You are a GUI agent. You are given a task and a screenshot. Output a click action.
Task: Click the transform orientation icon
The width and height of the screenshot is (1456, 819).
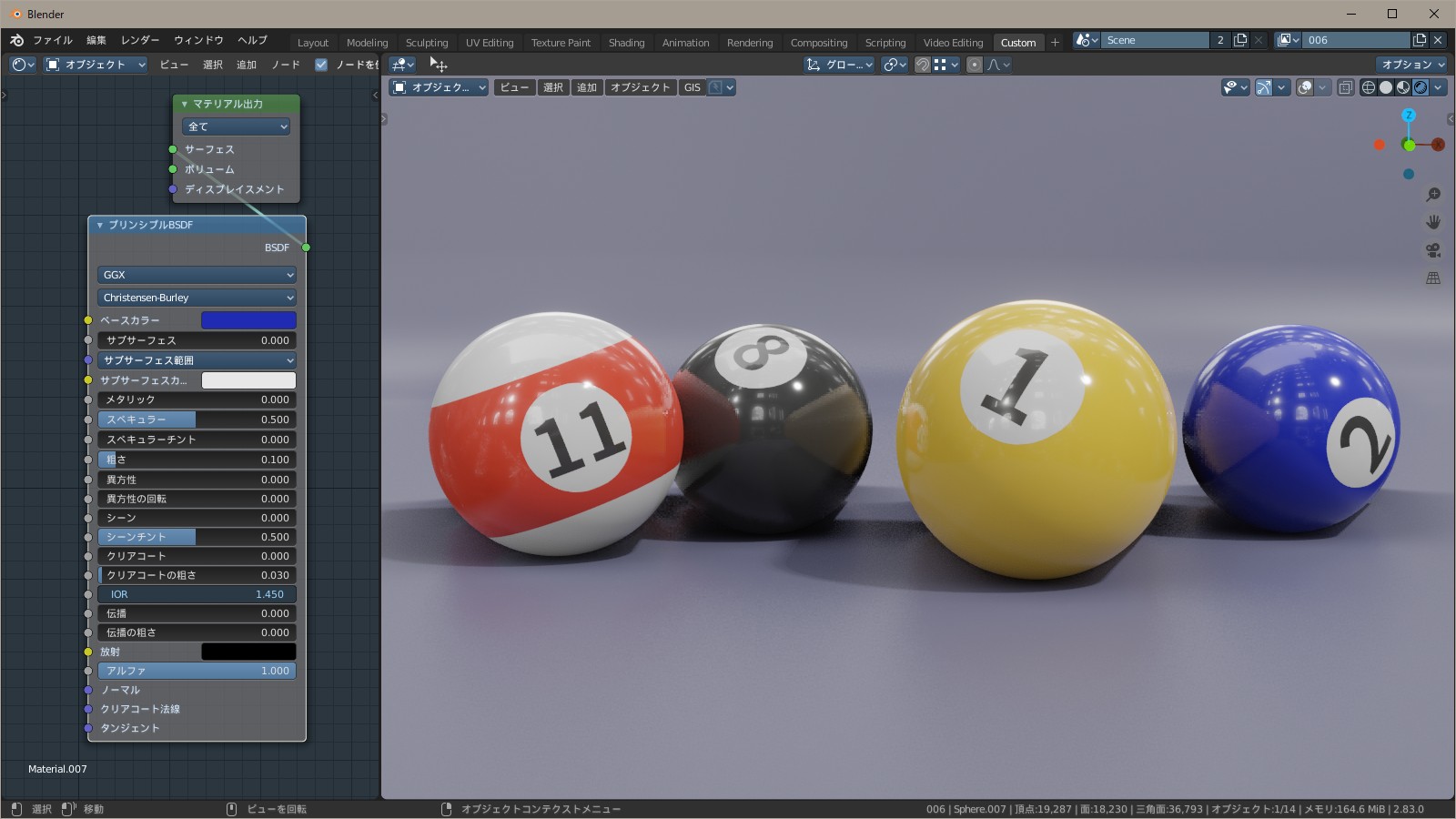(x=814, y=65)
